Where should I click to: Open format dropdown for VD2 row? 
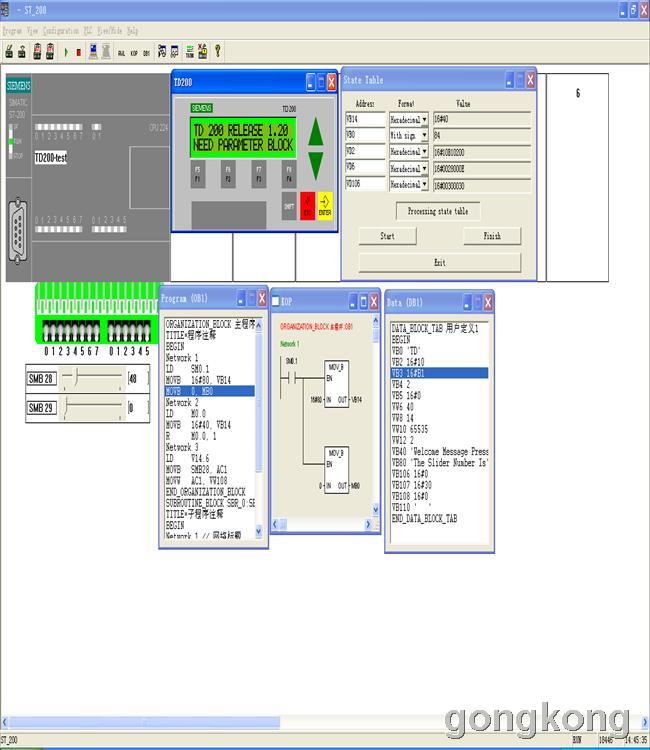(424, 152)
